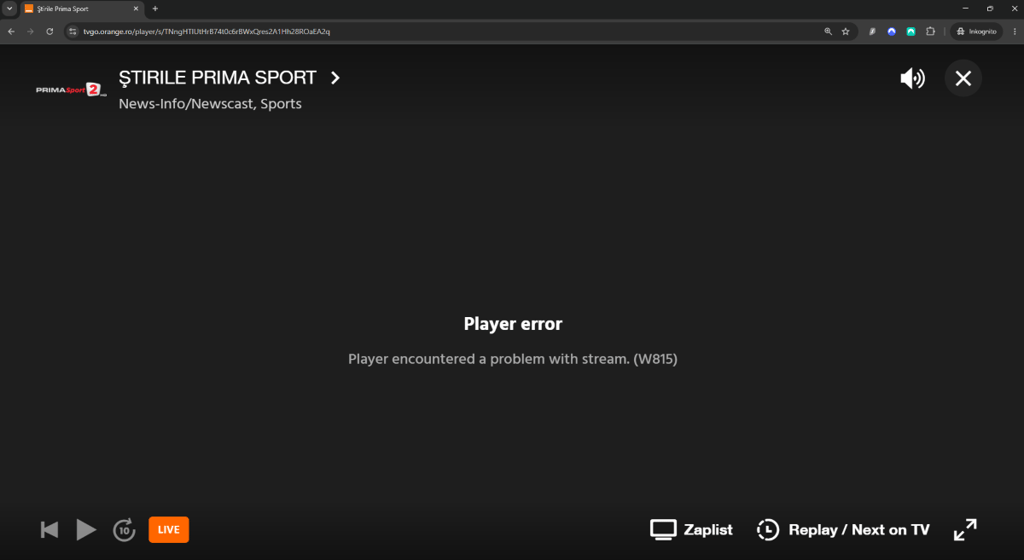Viewport: 1024px width, 560px height.
Task: Close the player with the X button
Action: pyautogui.click(x=963, y=78)
